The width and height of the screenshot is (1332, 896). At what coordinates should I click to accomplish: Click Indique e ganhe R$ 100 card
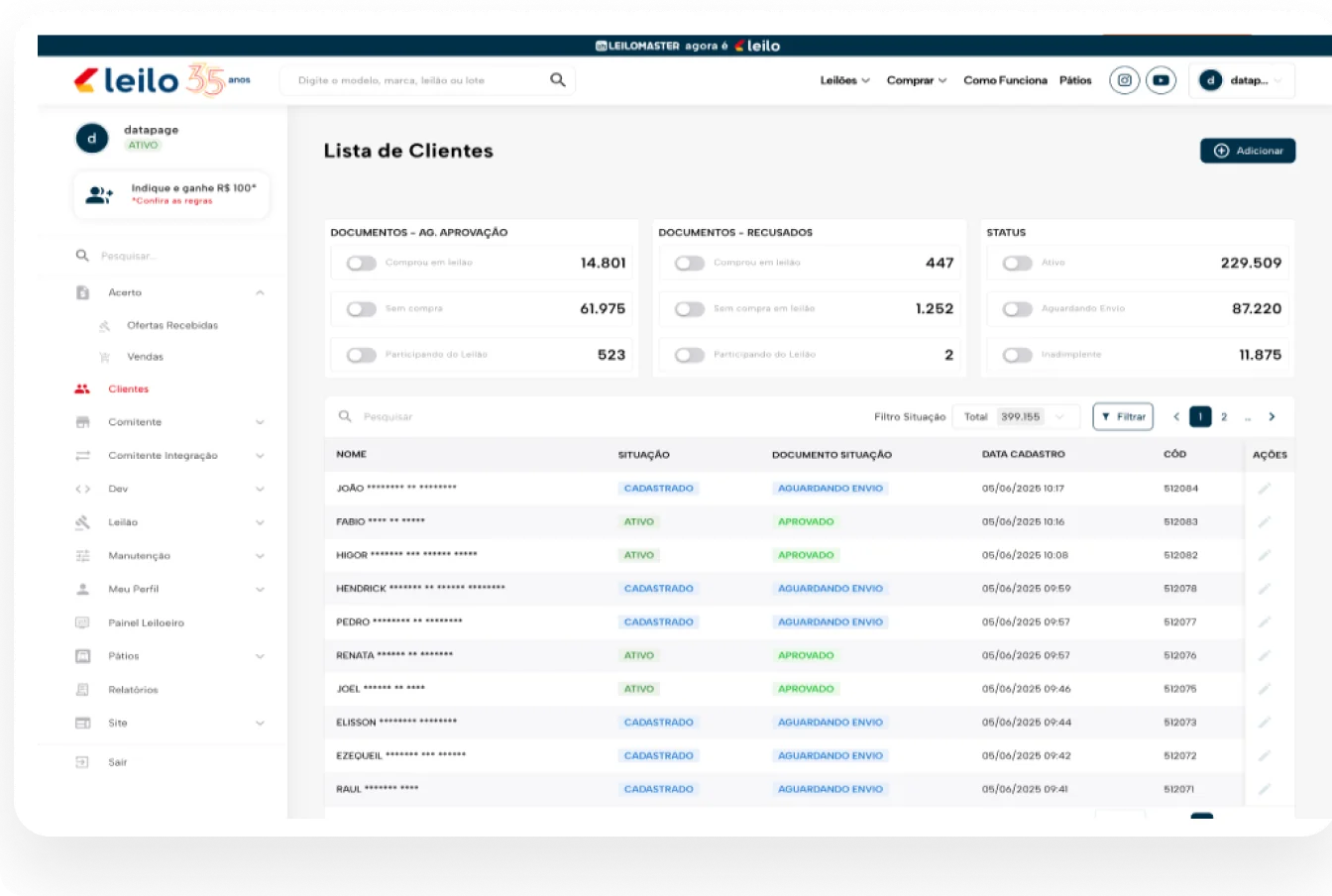coord(171,194)
